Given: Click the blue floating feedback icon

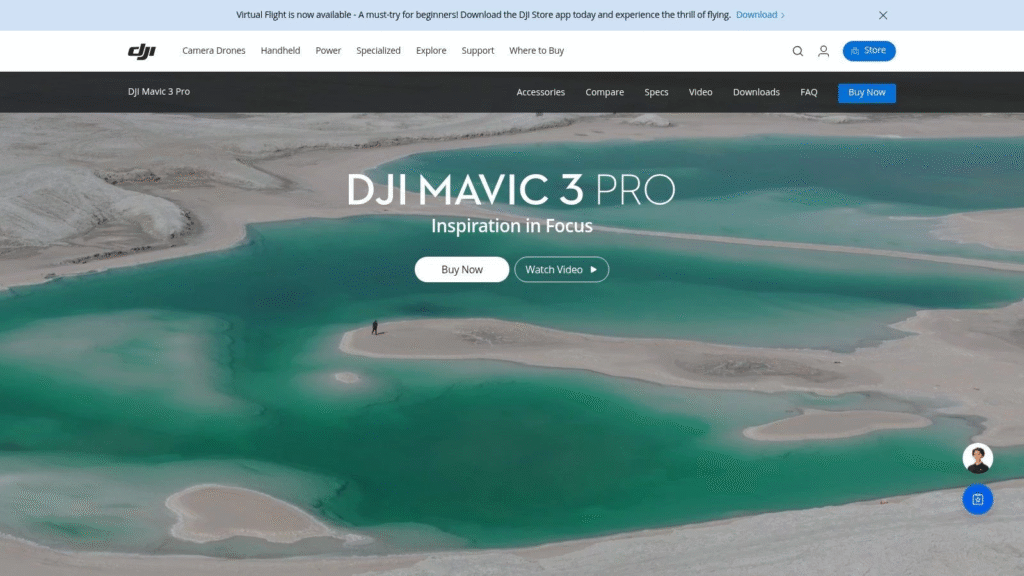Looking at the screenshot, I should coord(977,499).
